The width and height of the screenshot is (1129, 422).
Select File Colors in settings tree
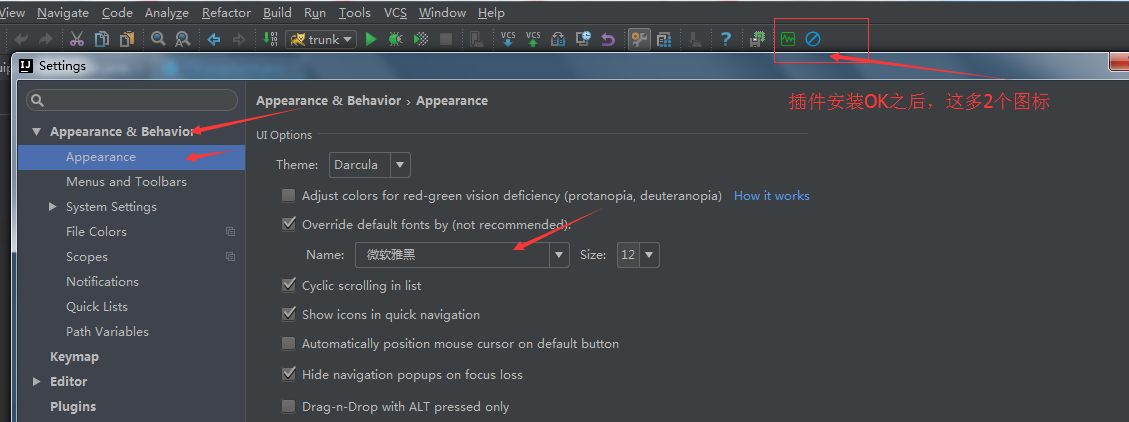(x=96, y=232)
